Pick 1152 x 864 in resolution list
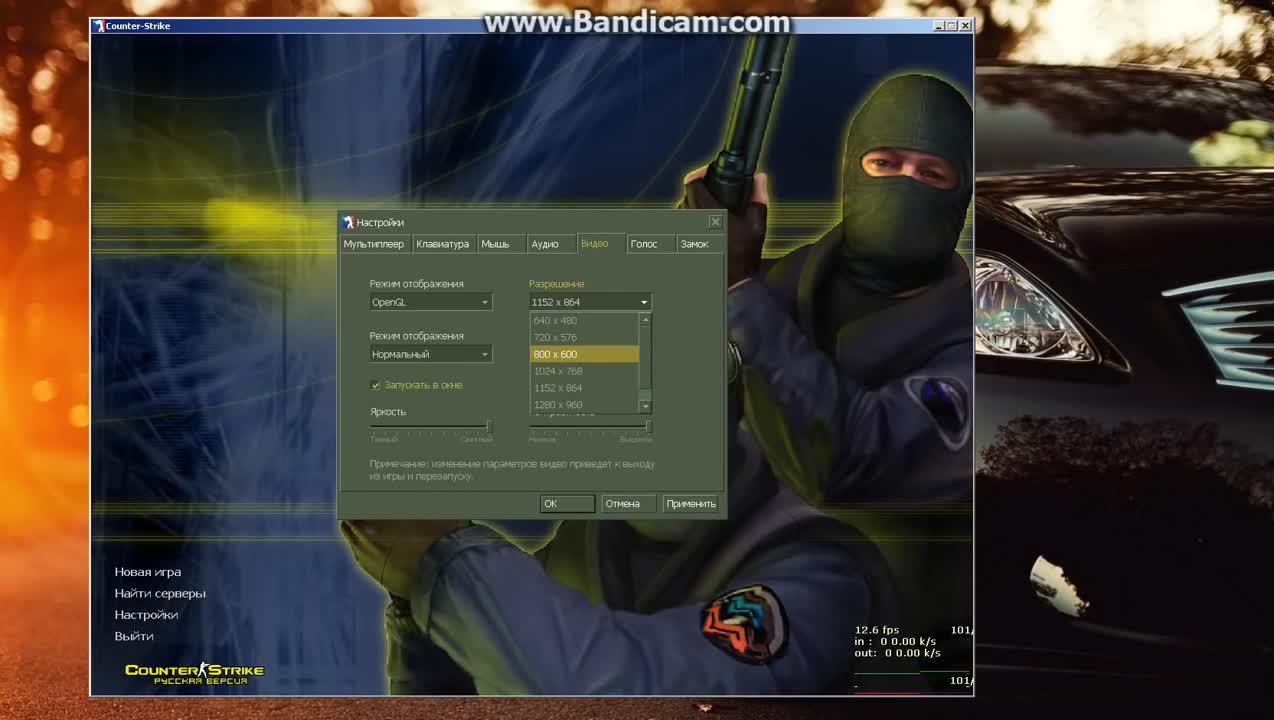This screenshot has height=720, width=1274. pyautogui.click(x=584, y=388)
